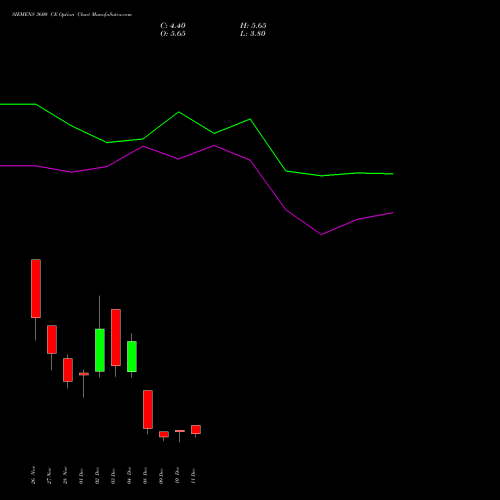Select the 10 Dec date label
This screenshot has width=500, height=500.
pos(177,476)
